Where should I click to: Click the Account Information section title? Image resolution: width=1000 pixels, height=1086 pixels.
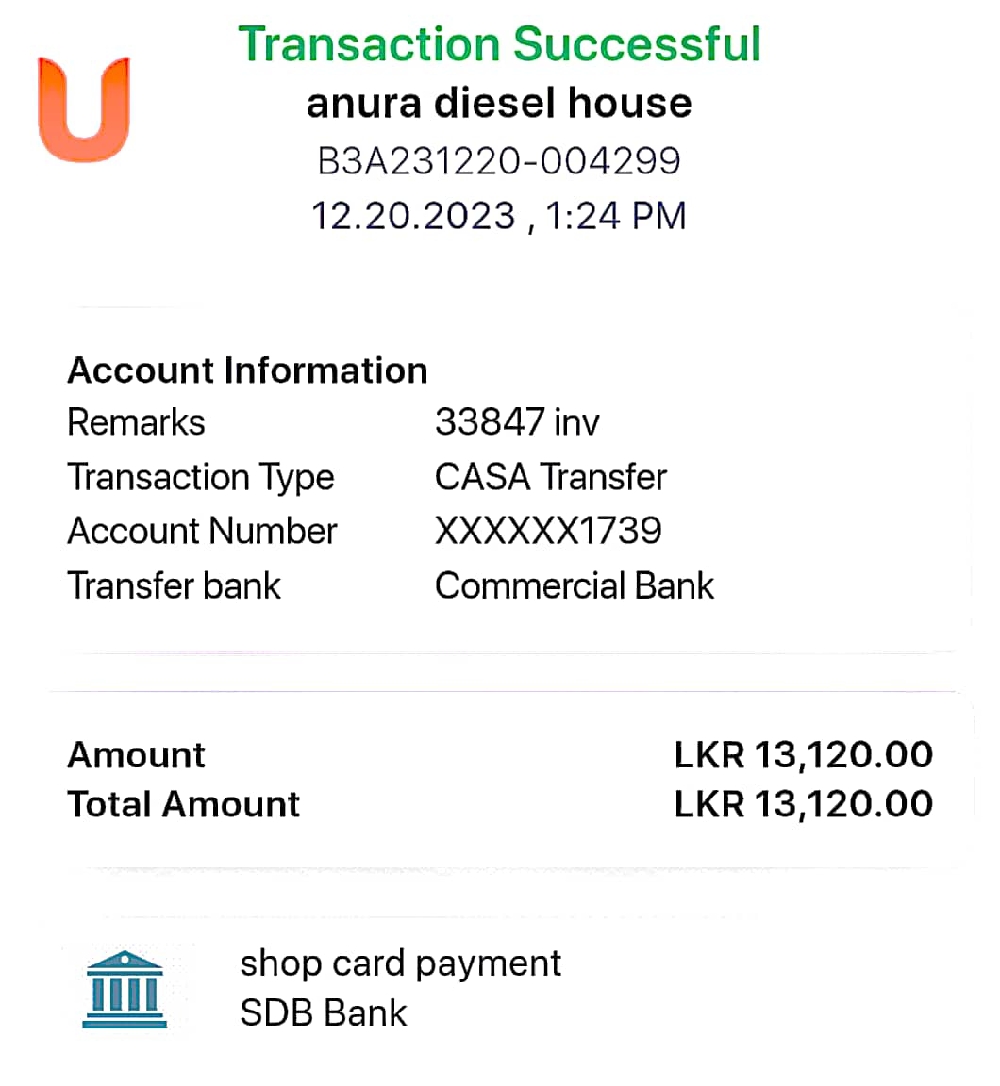247,371
